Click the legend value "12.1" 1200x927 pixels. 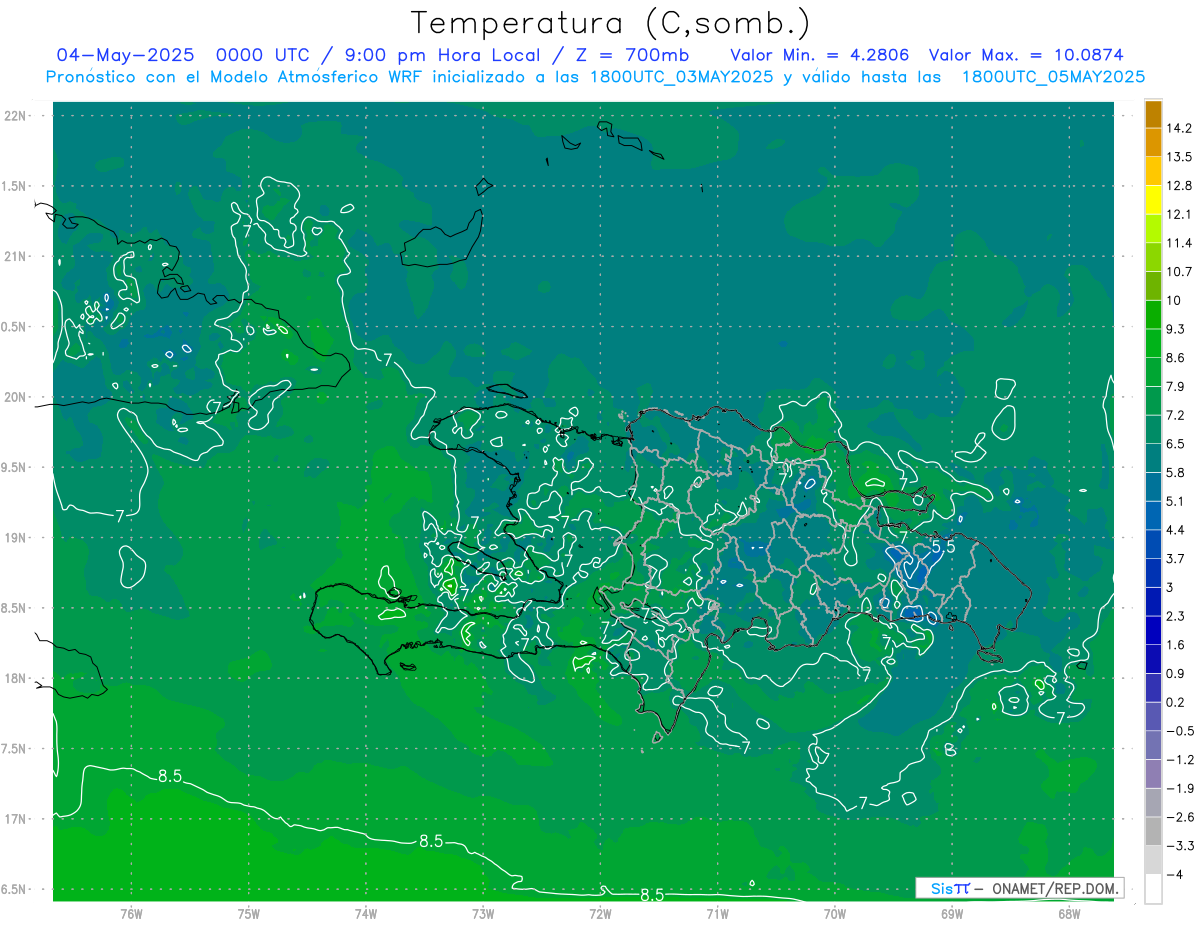pyautogui.click(x=1181, y=214)
